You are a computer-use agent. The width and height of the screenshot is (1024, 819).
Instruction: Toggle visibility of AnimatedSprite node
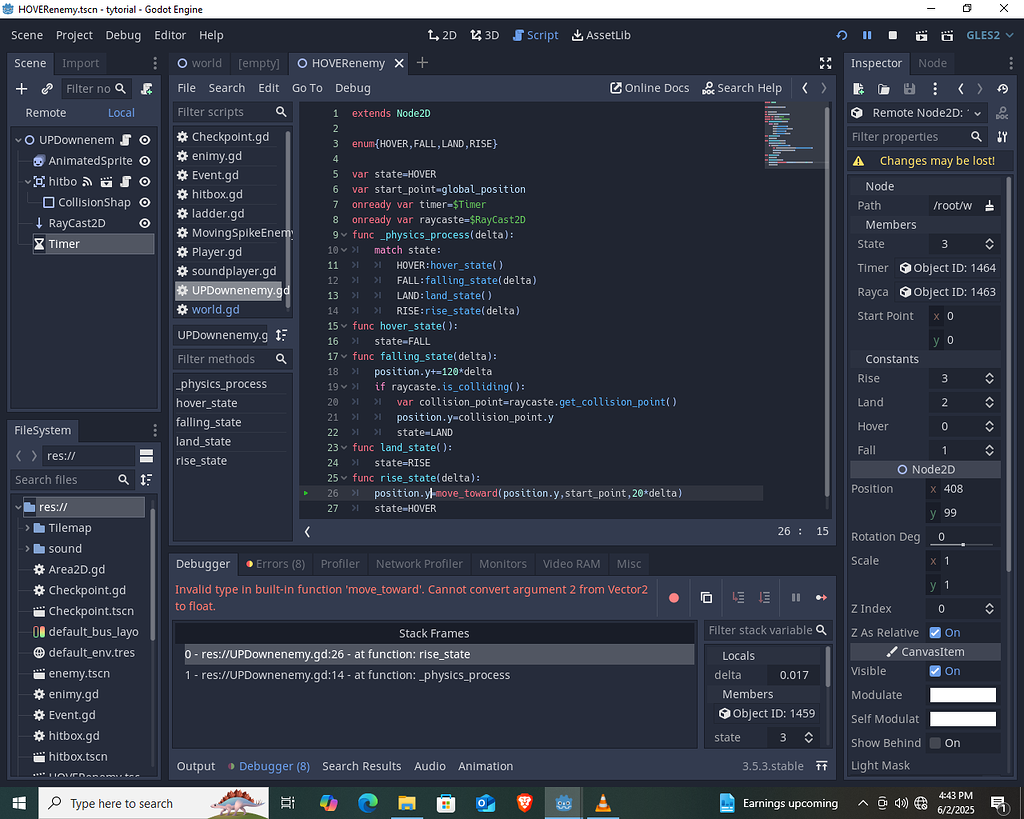pos(143,160)
